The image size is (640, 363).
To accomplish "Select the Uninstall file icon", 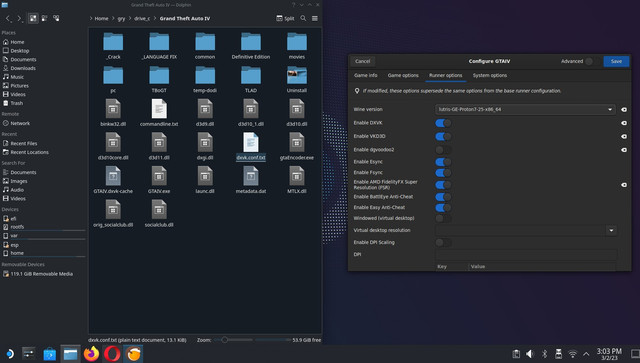I will tap(297, 80).
